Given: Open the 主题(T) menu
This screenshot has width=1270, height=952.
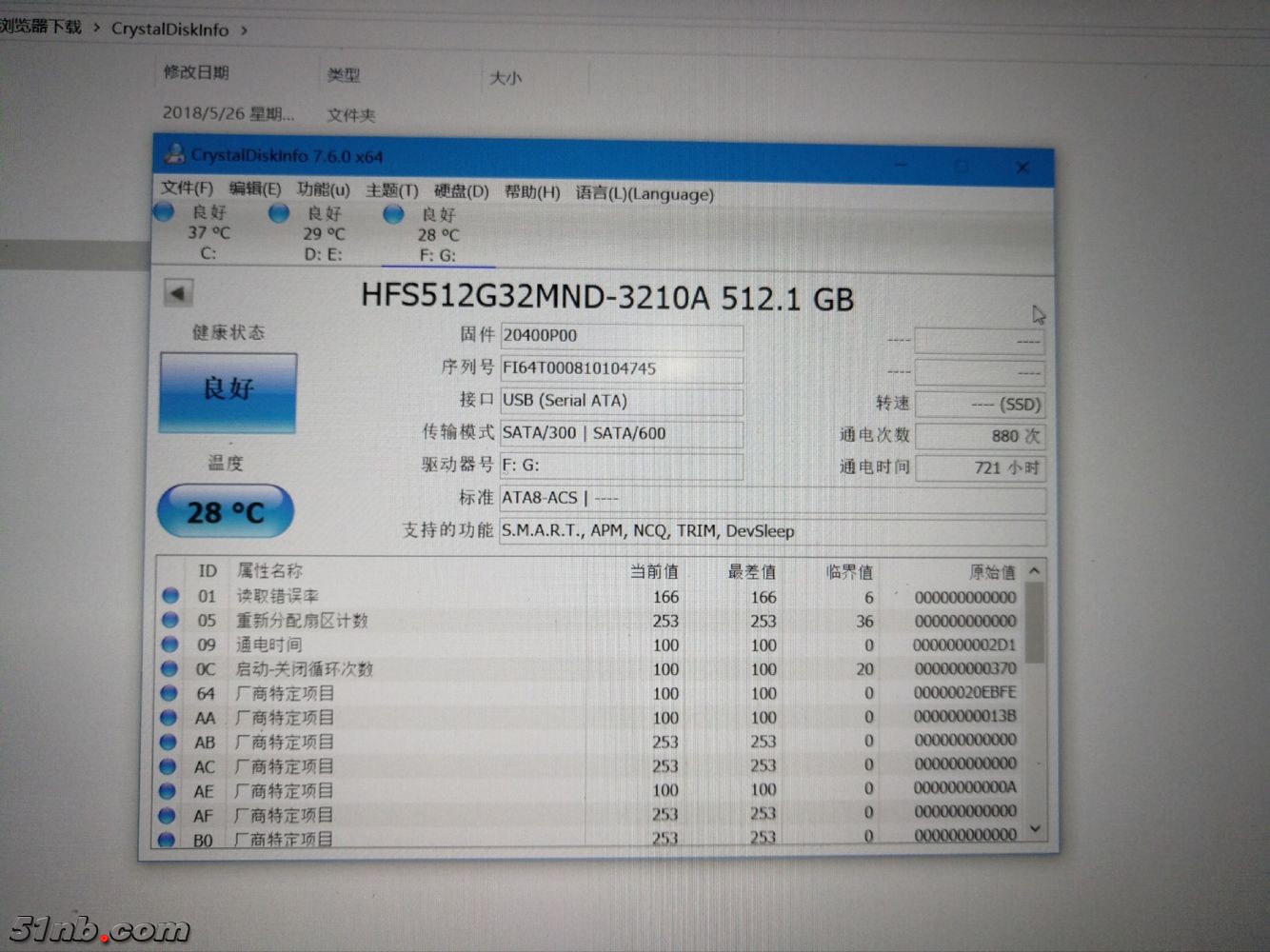Looking at the screenshot, I should tap(391, 190).
